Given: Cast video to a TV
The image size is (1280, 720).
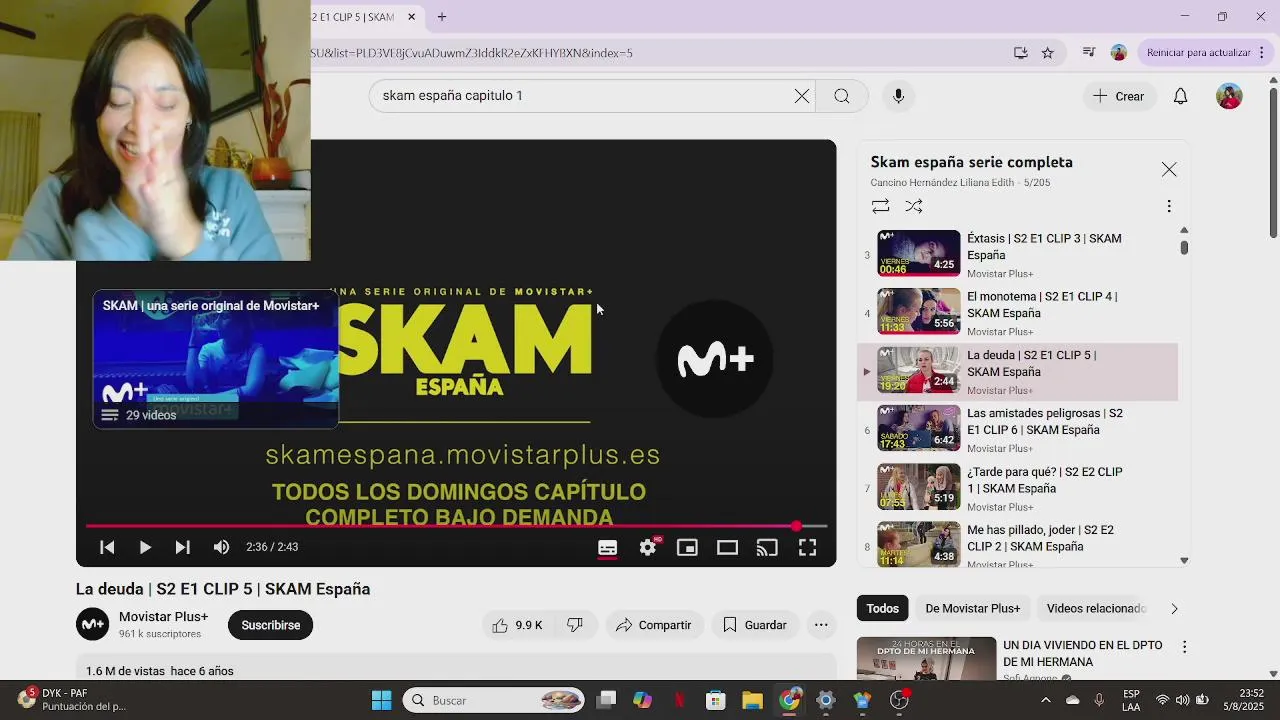Looking at the screenshot, I should tap(767, 547).
